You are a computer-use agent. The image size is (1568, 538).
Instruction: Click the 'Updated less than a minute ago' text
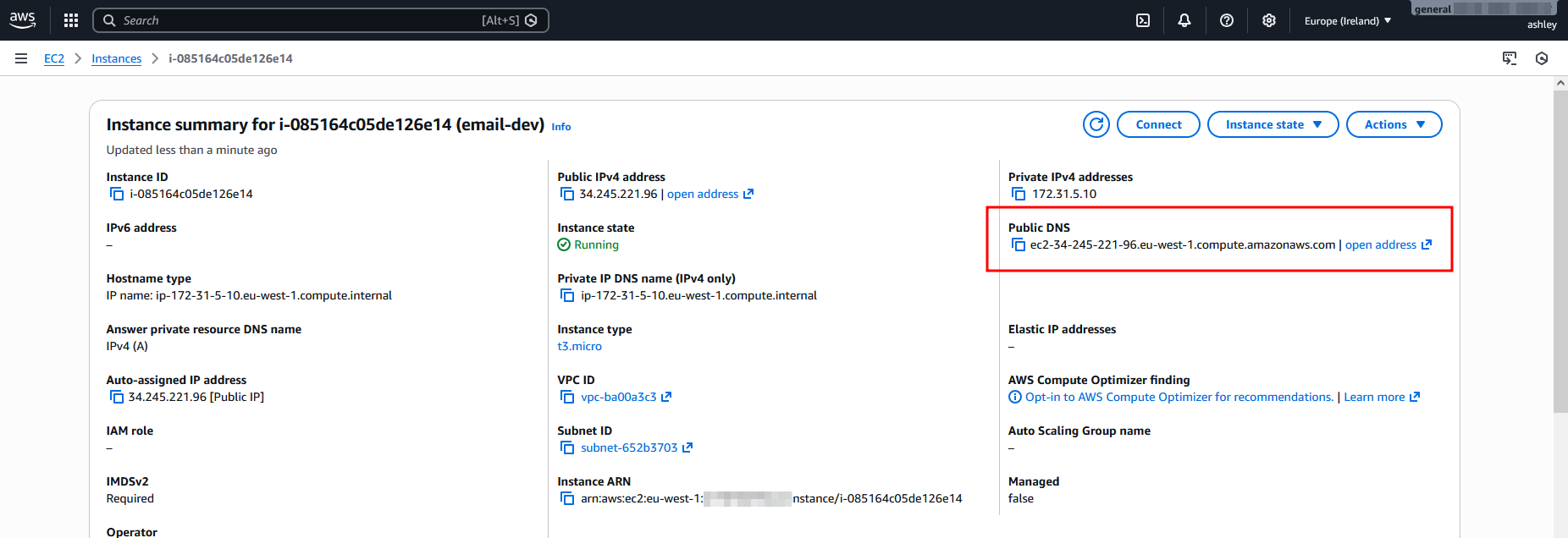(x=191, y=150)
